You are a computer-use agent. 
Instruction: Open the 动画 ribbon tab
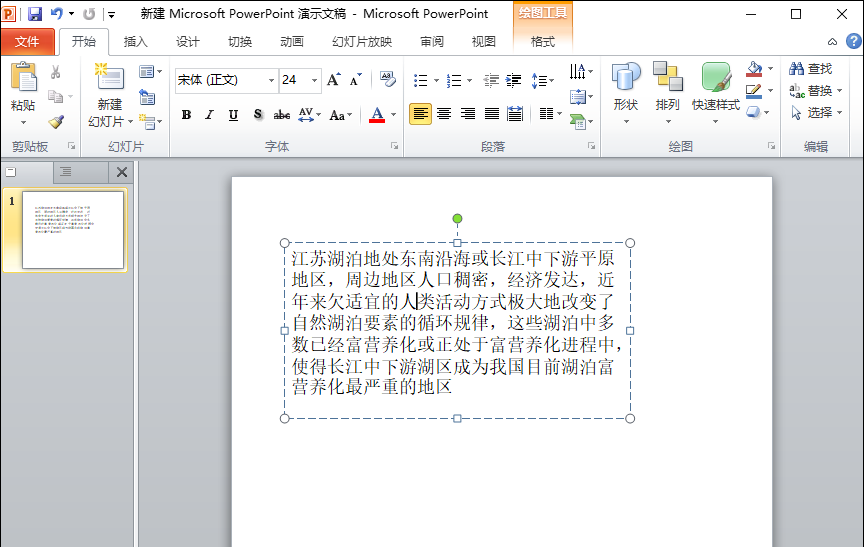click(x=291, y=42)
